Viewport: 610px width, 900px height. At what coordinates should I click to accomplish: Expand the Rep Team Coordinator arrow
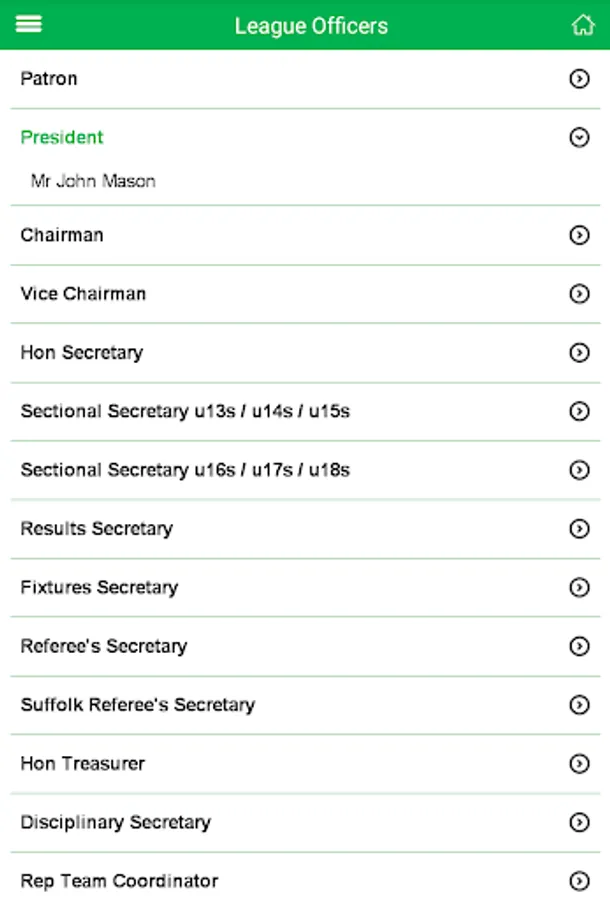click(x=579, y=881)
